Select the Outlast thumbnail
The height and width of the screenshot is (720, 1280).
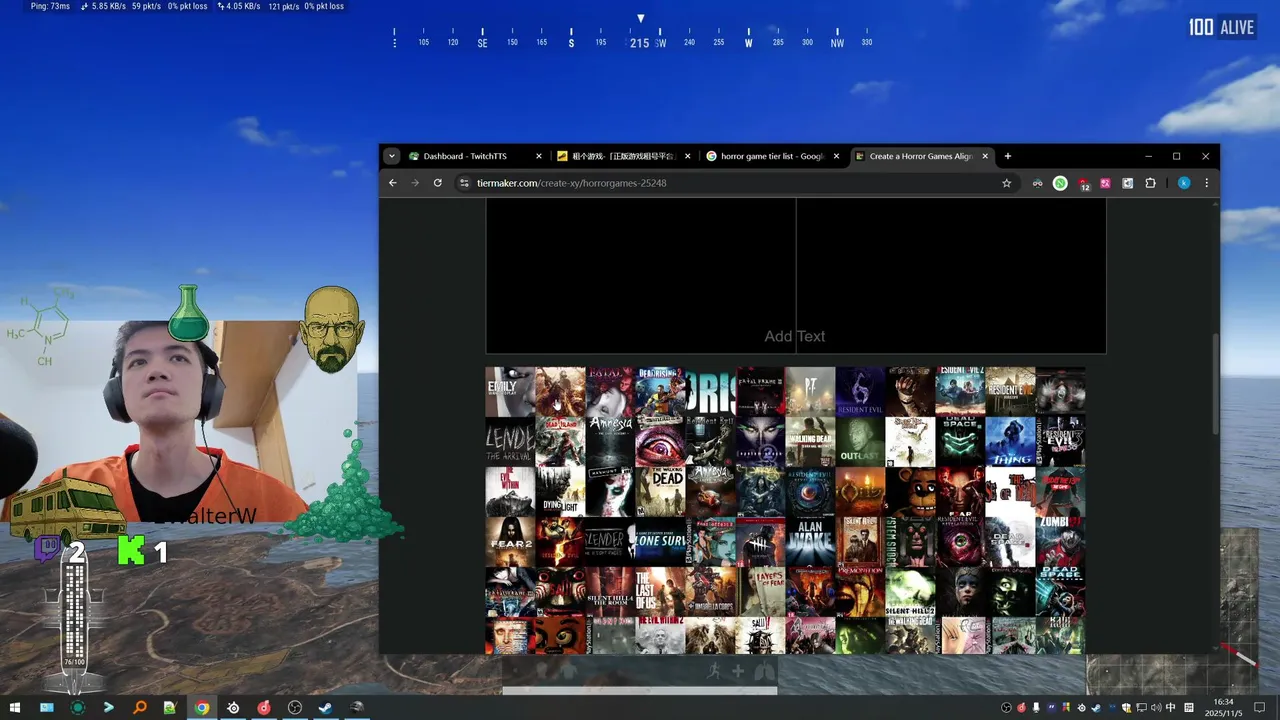click(x=860, y=442)
